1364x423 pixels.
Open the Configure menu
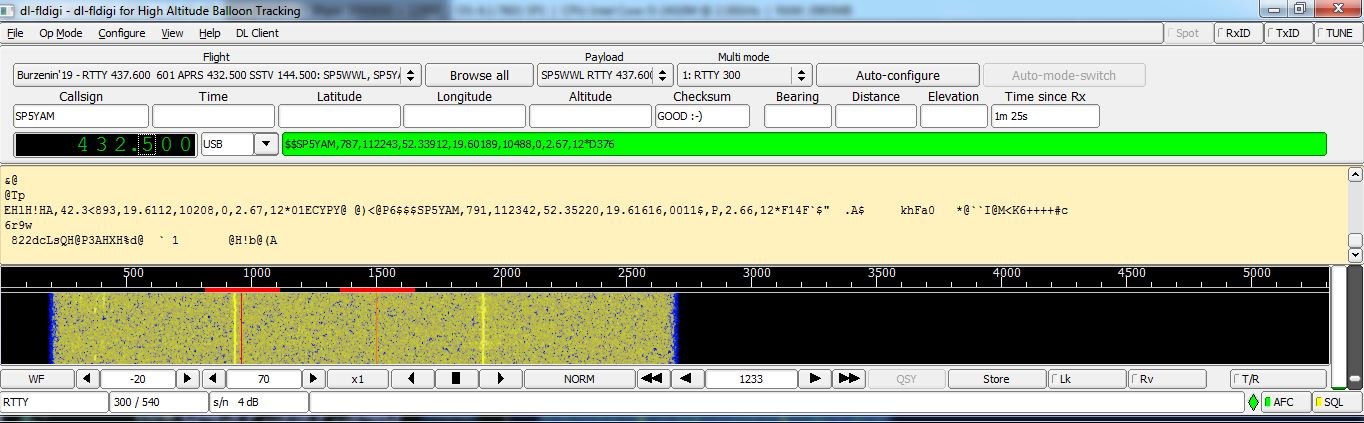121,33
